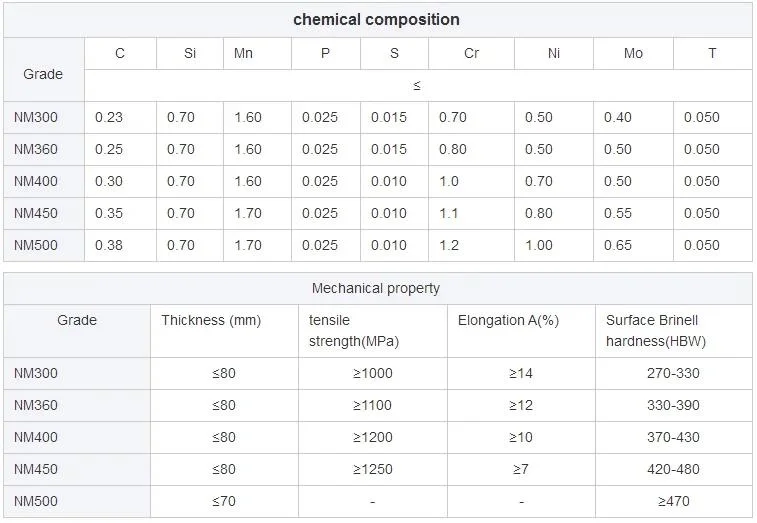This screenshot has height=523, width=757.
Task: Click the 'Mechanical property' header
Action: (376, 288)
